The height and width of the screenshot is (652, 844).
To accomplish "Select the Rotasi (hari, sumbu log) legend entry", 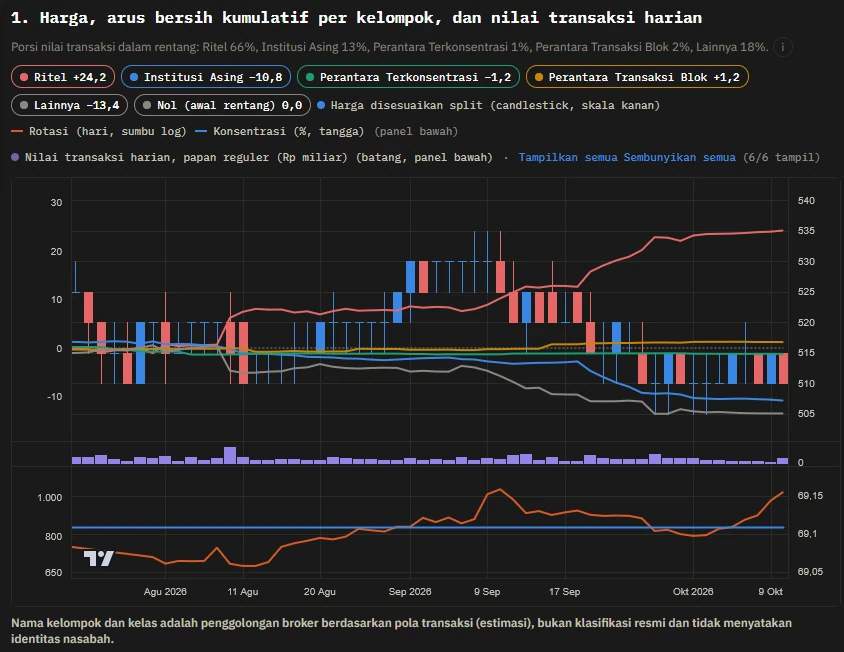I will (x=99, y=131).
